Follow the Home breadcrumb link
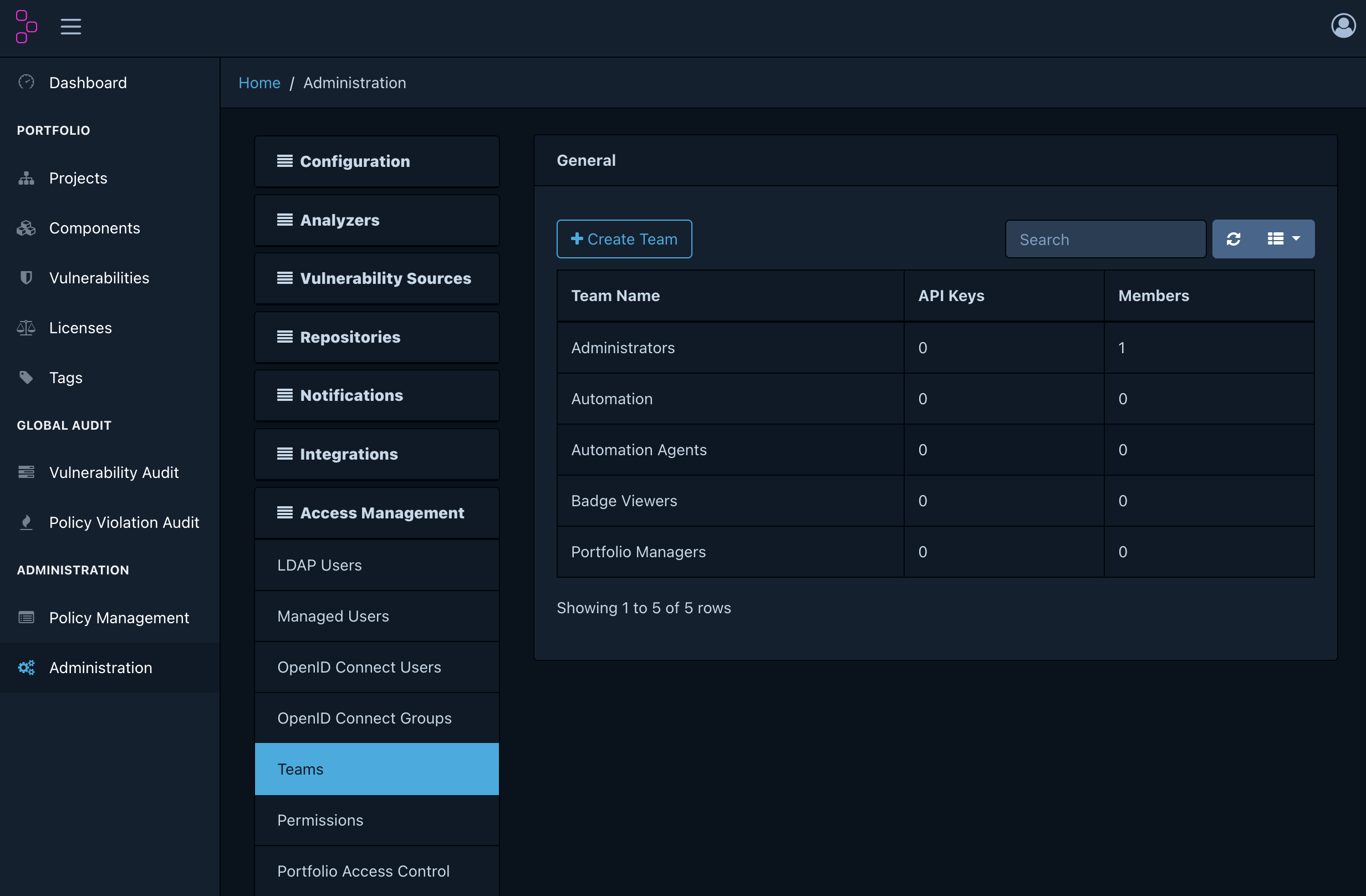Viewport: 1366px width, 896px height. pos(259,83)
